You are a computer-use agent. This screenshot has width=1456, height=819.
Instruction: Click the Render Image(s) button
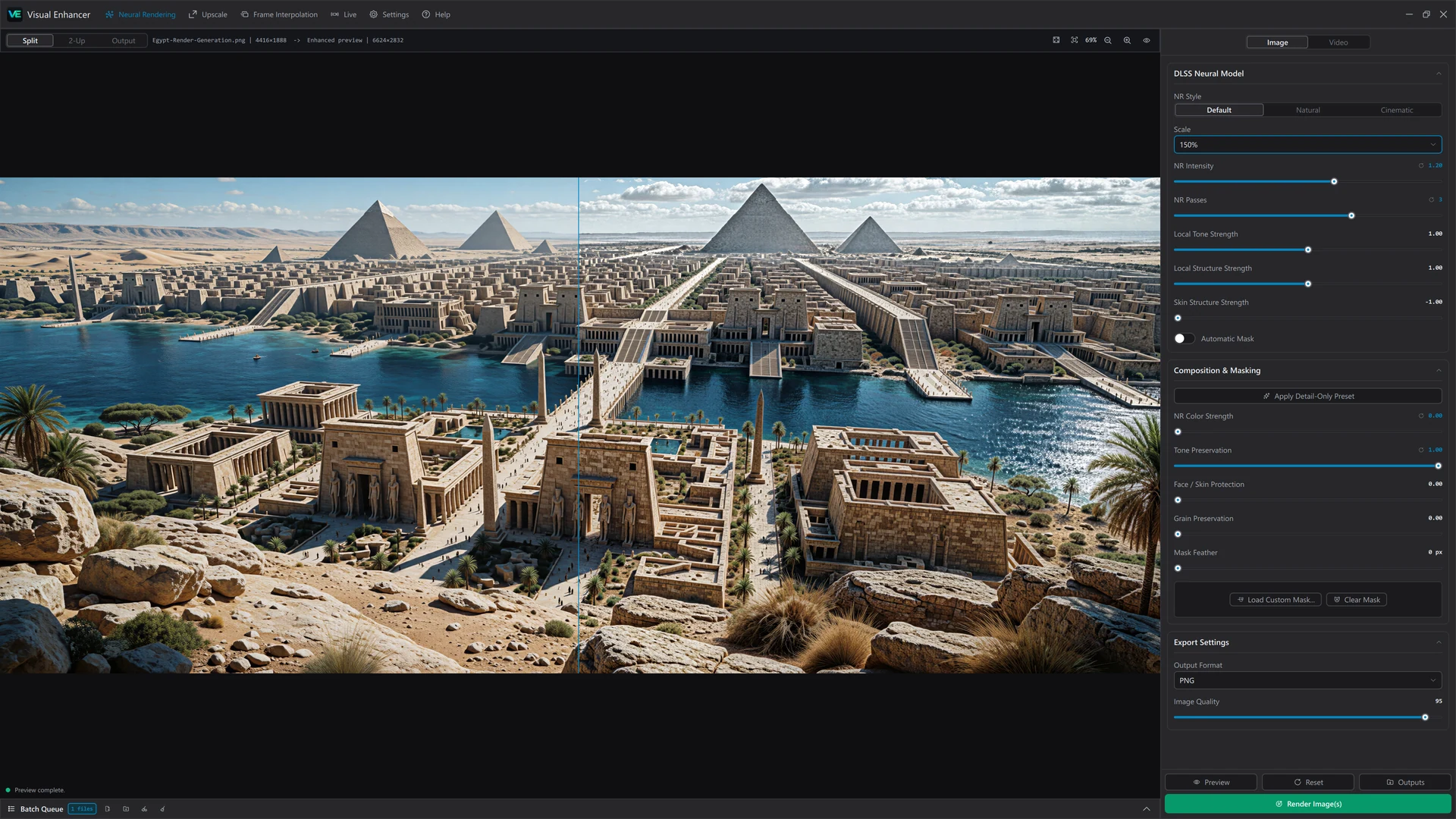coord(1307,804)
